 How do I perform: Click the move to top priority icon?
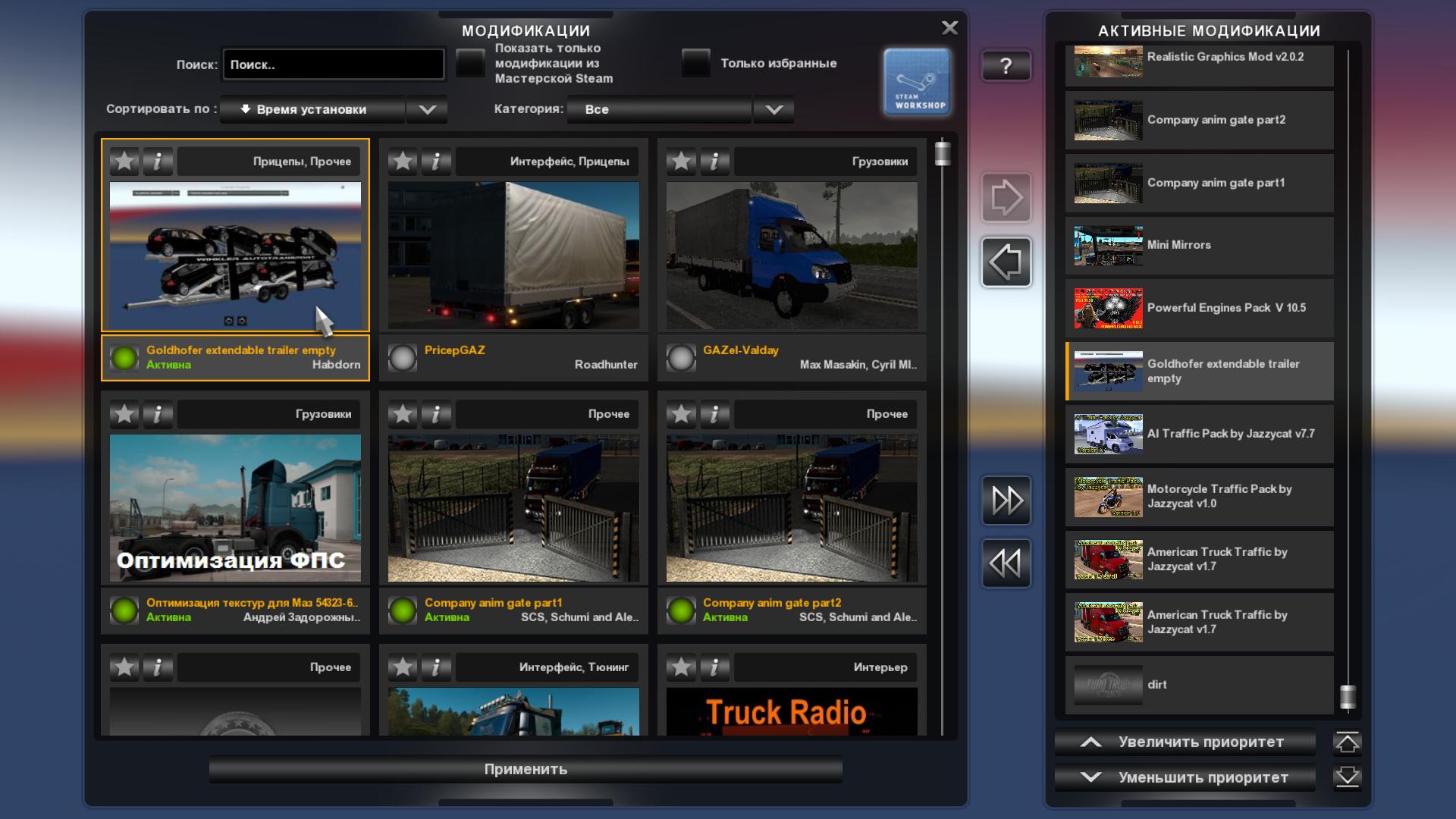1347,742
